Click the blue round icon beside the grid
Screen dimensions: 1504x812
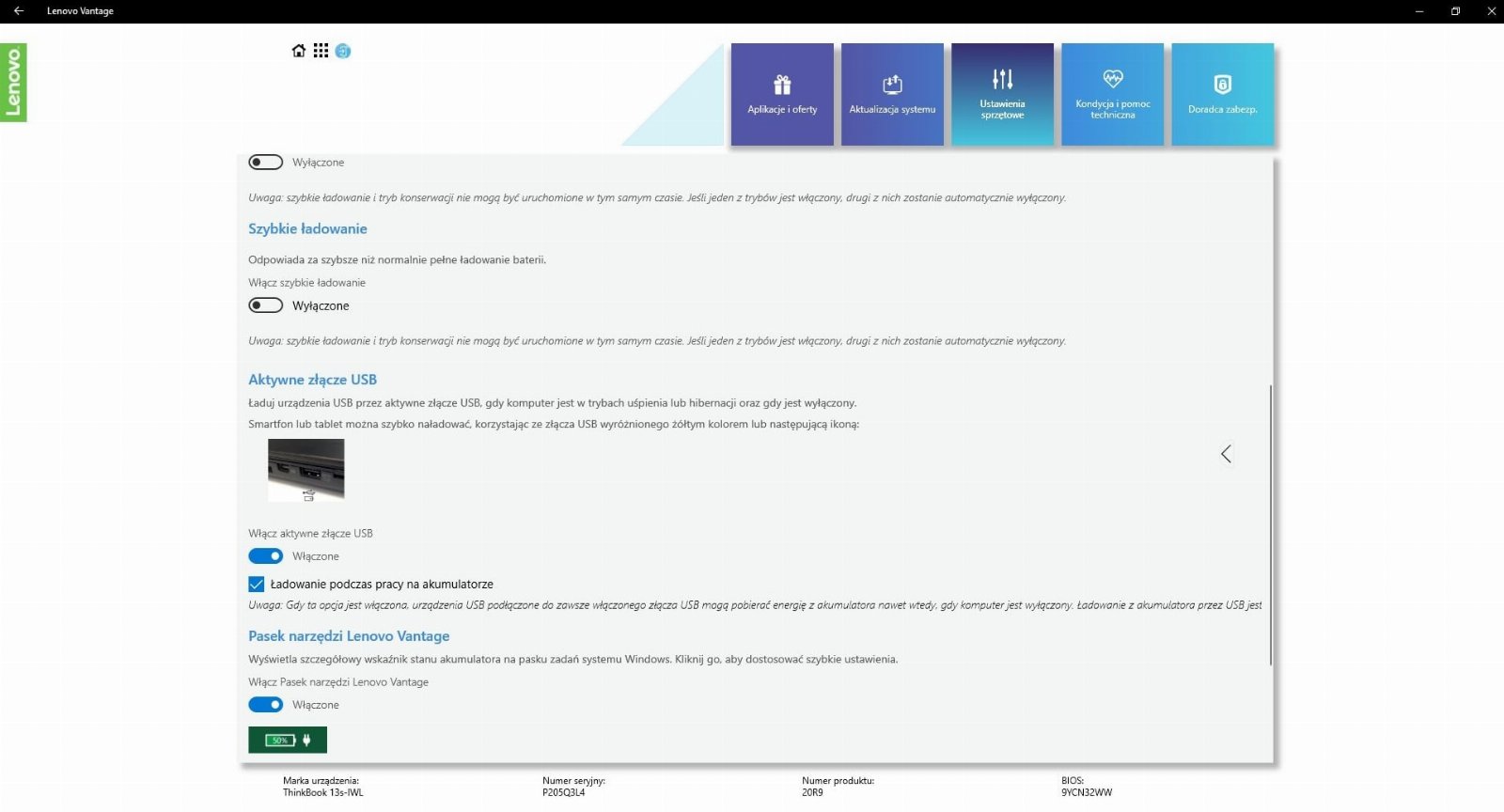(343, 51)
